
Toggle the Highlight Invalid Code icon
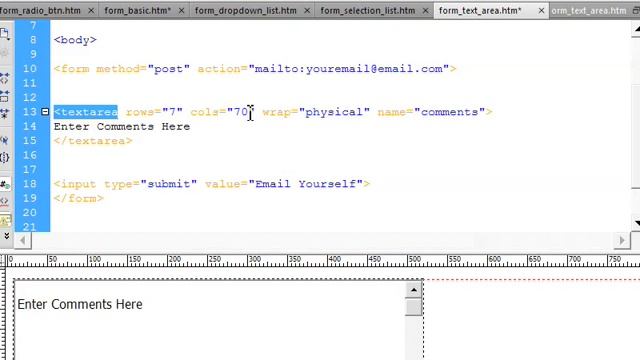[4, 201]
